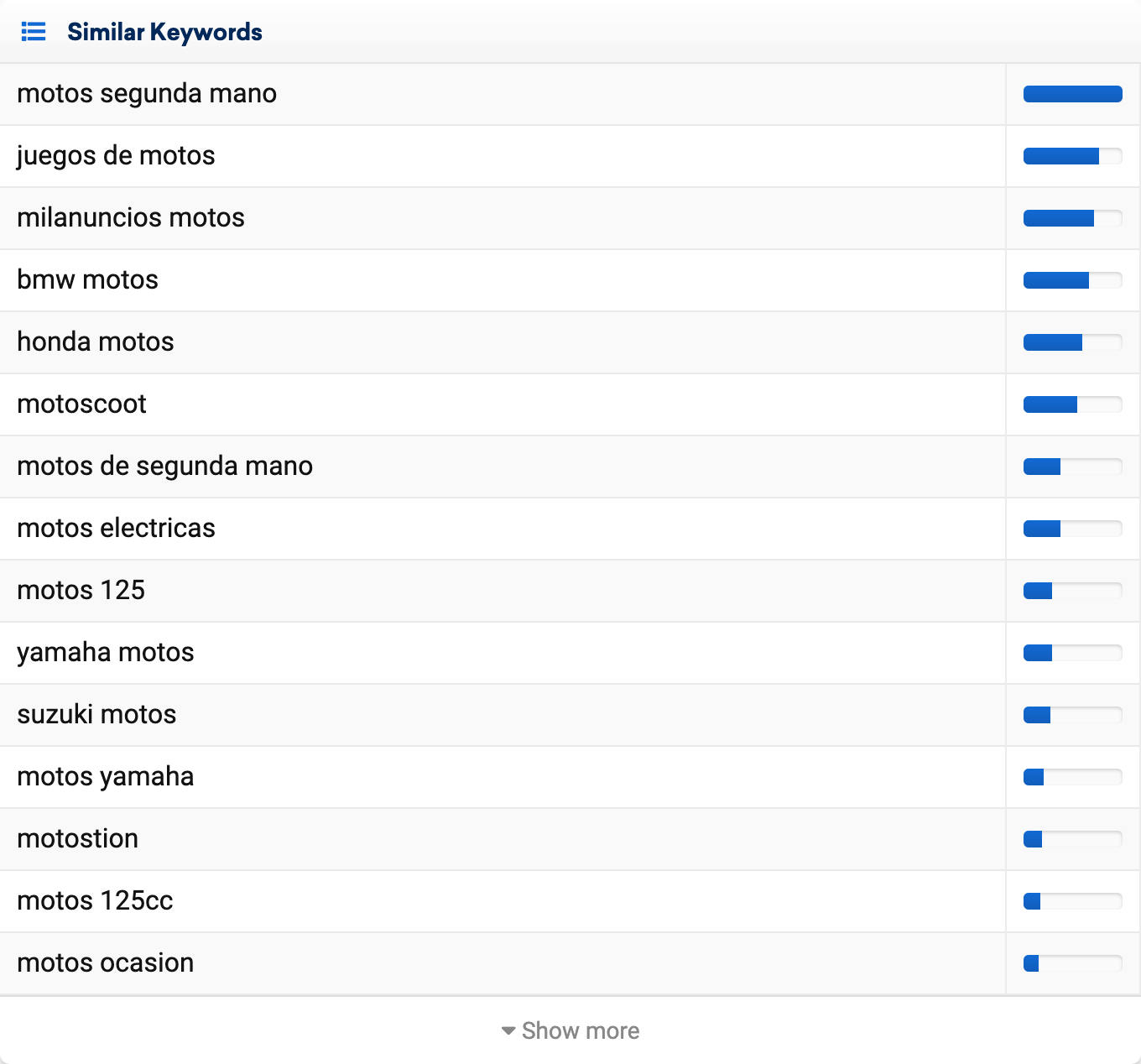The height and width of the screenshot is (1064, 1141).
Task: Select the 'honda motos' keyword
Action: coord(96,342)
